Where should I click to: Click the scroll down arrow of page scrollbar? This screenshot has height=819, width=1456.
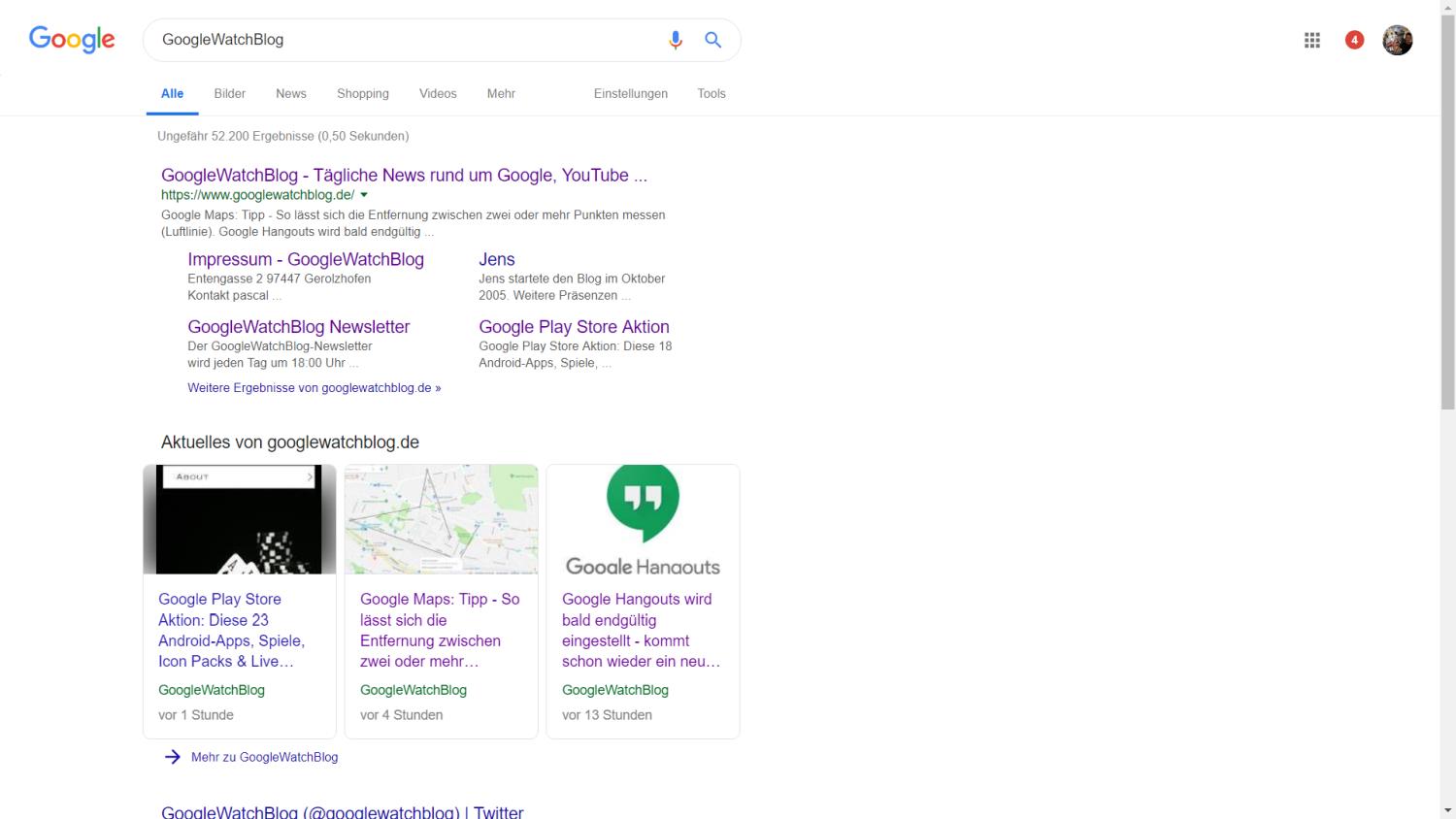(x=1447, y=810)
